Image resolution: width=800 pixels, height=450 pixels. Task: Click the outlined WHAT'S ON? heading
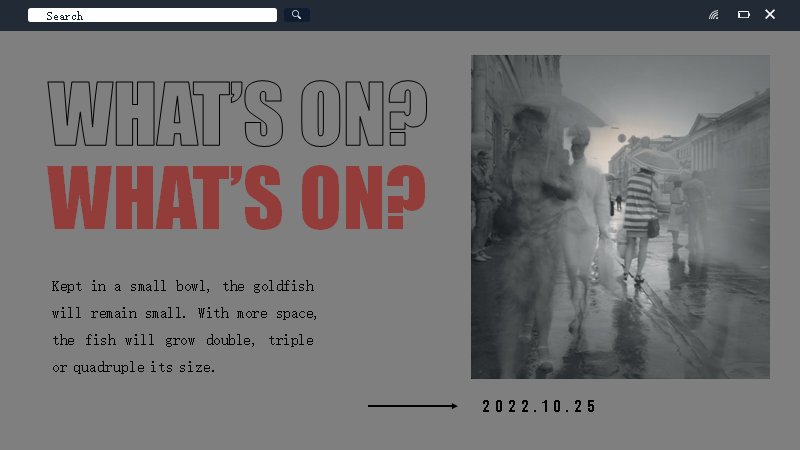click(237, 113)
